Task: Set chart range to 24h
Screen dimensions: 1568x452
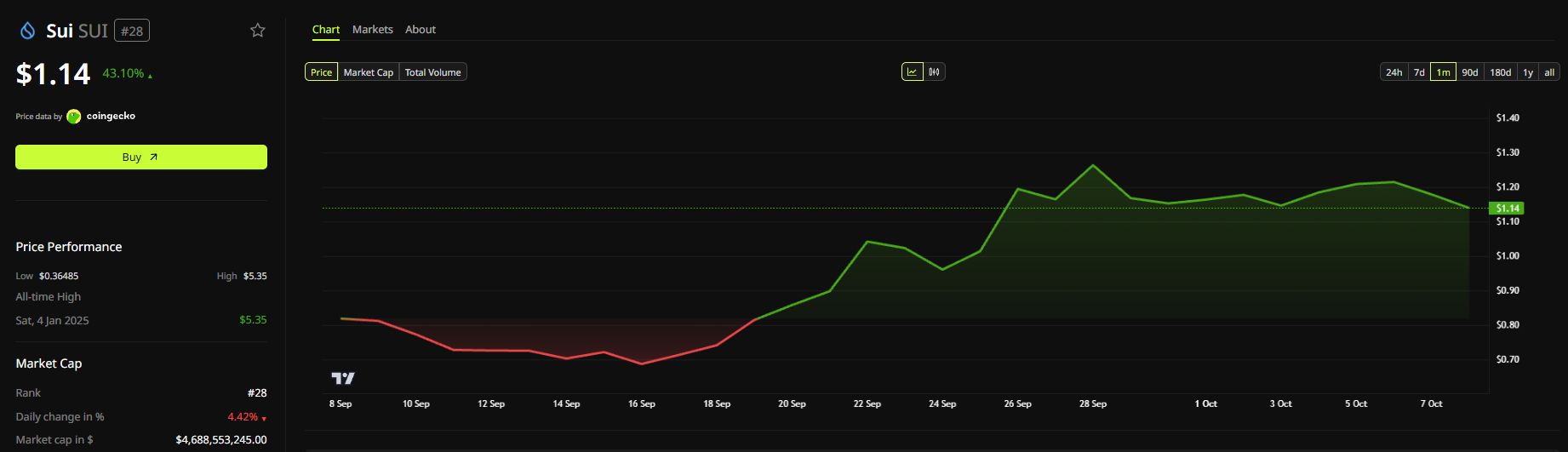Action: pyautogui.click(x=1394, y=72)
